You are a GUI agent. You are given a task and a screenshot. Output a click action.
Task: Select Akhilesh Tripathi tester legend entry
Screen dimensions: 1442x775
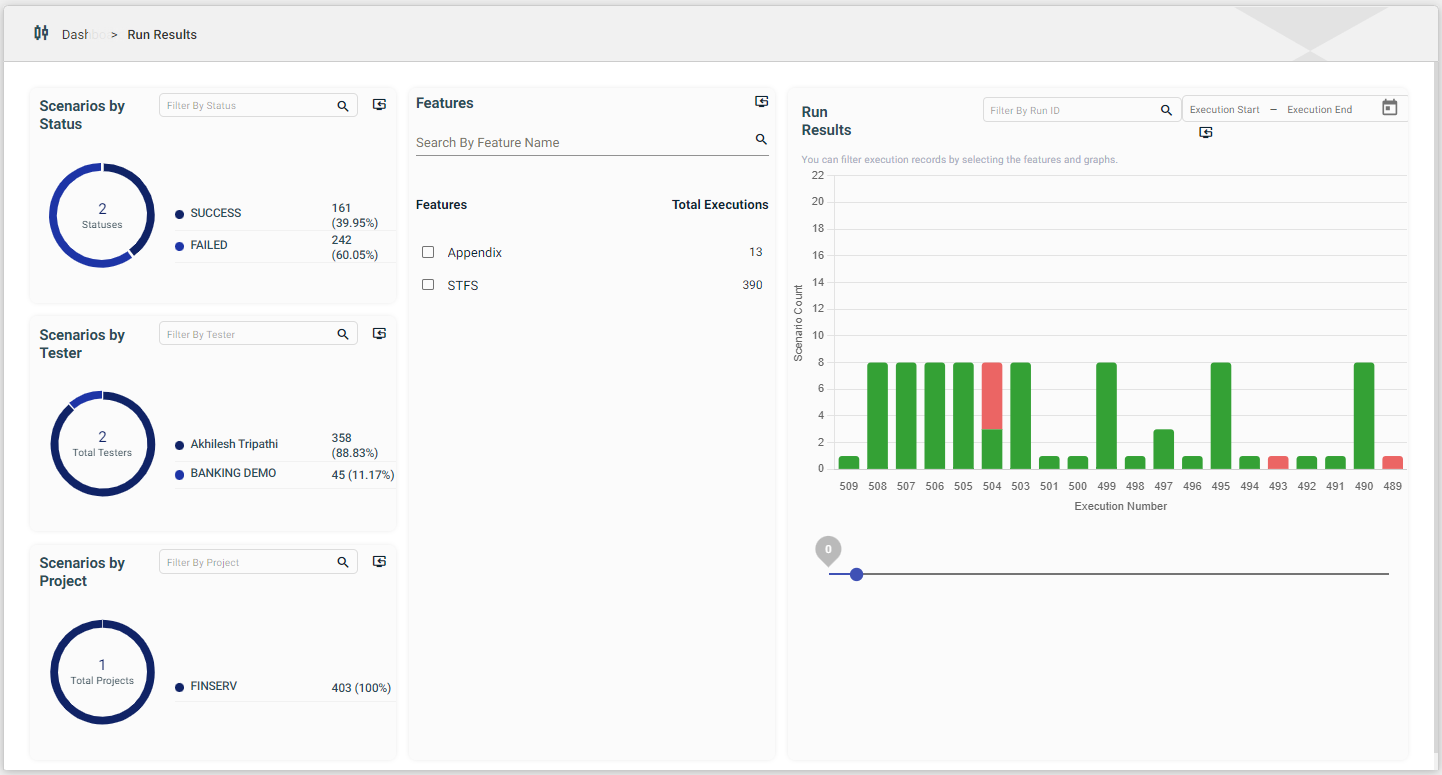pos(234,444)
